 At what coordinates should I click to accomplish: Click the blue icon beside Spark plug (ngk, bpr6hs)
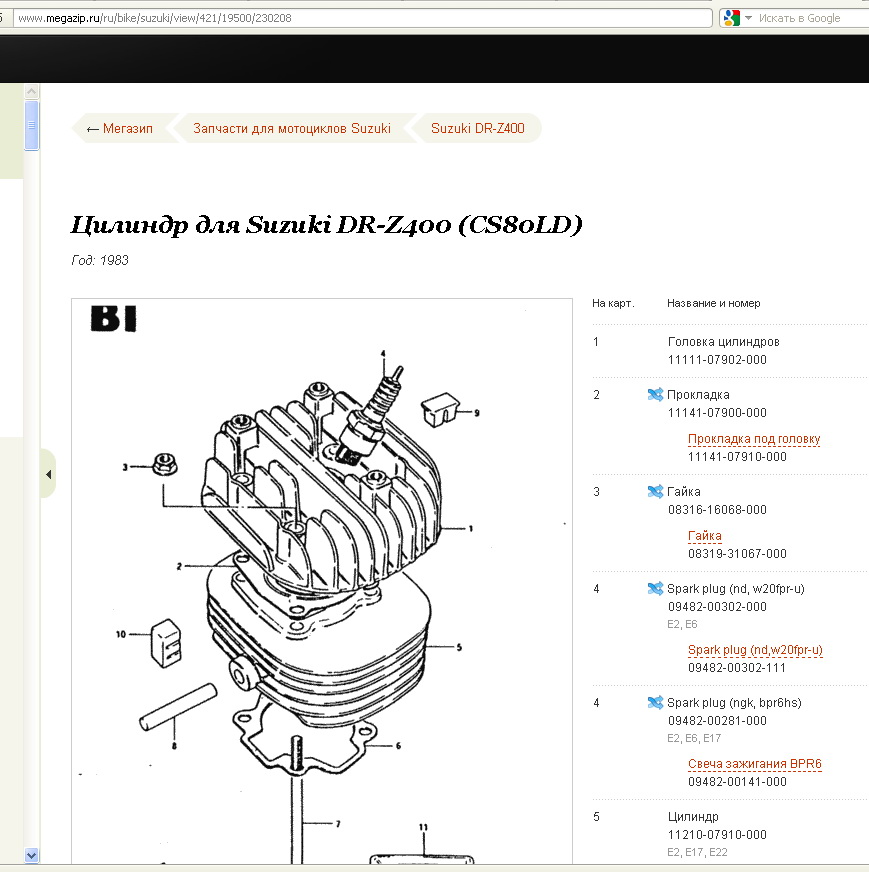656,702
